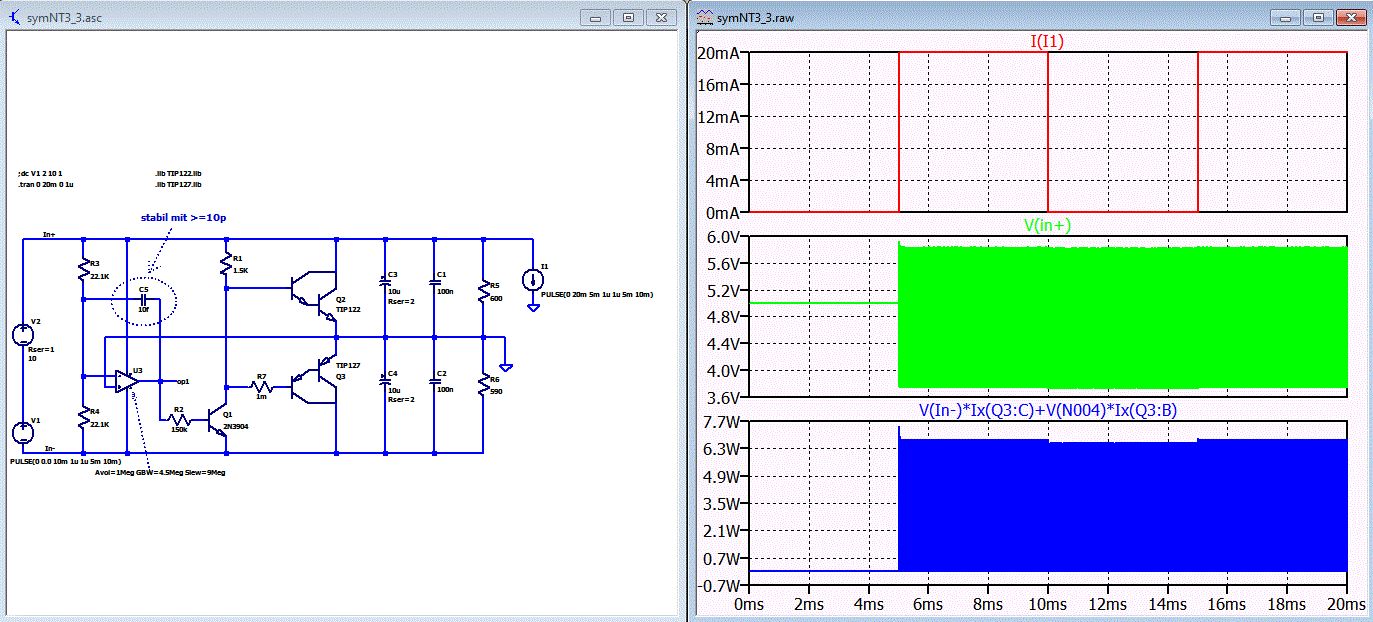The width and height of the screenshot is (1373, 622).
Task: Click the time axis at 10ms label
Action: 1047,604
